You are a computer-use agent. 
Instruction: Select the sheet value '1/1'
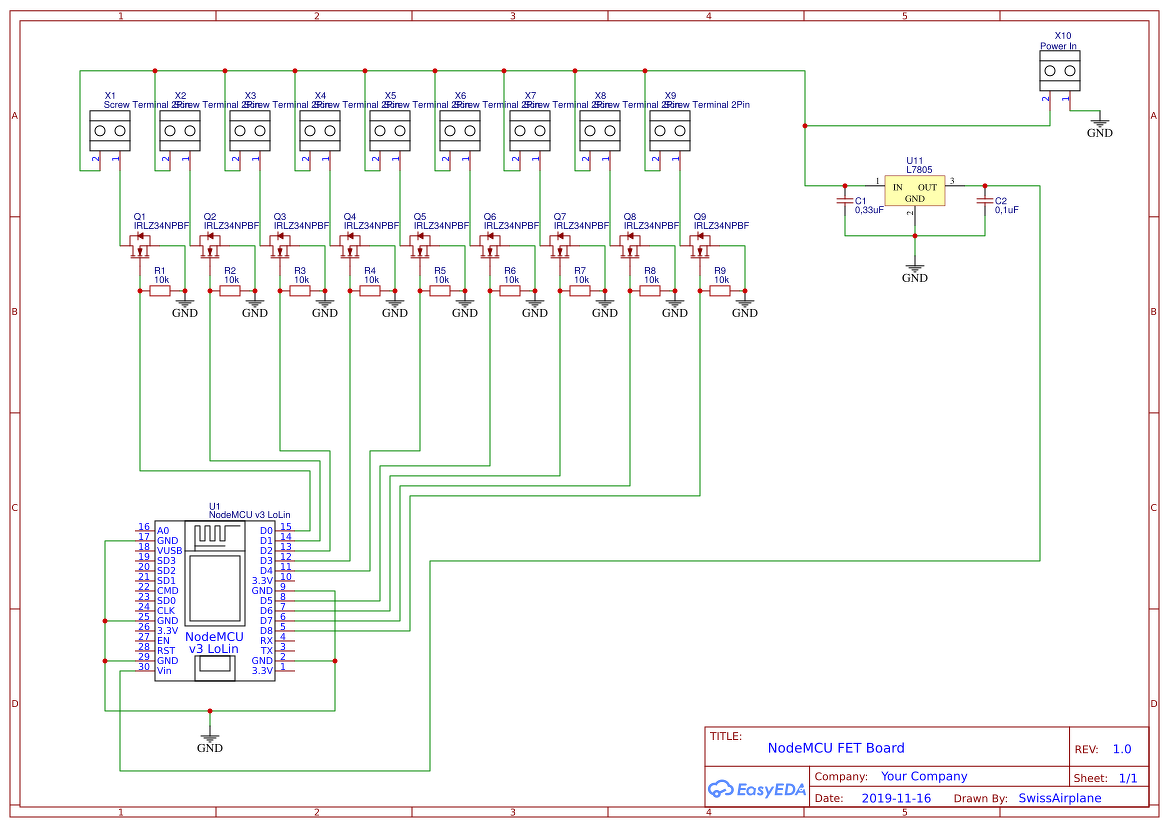[x=1128, y=779]
